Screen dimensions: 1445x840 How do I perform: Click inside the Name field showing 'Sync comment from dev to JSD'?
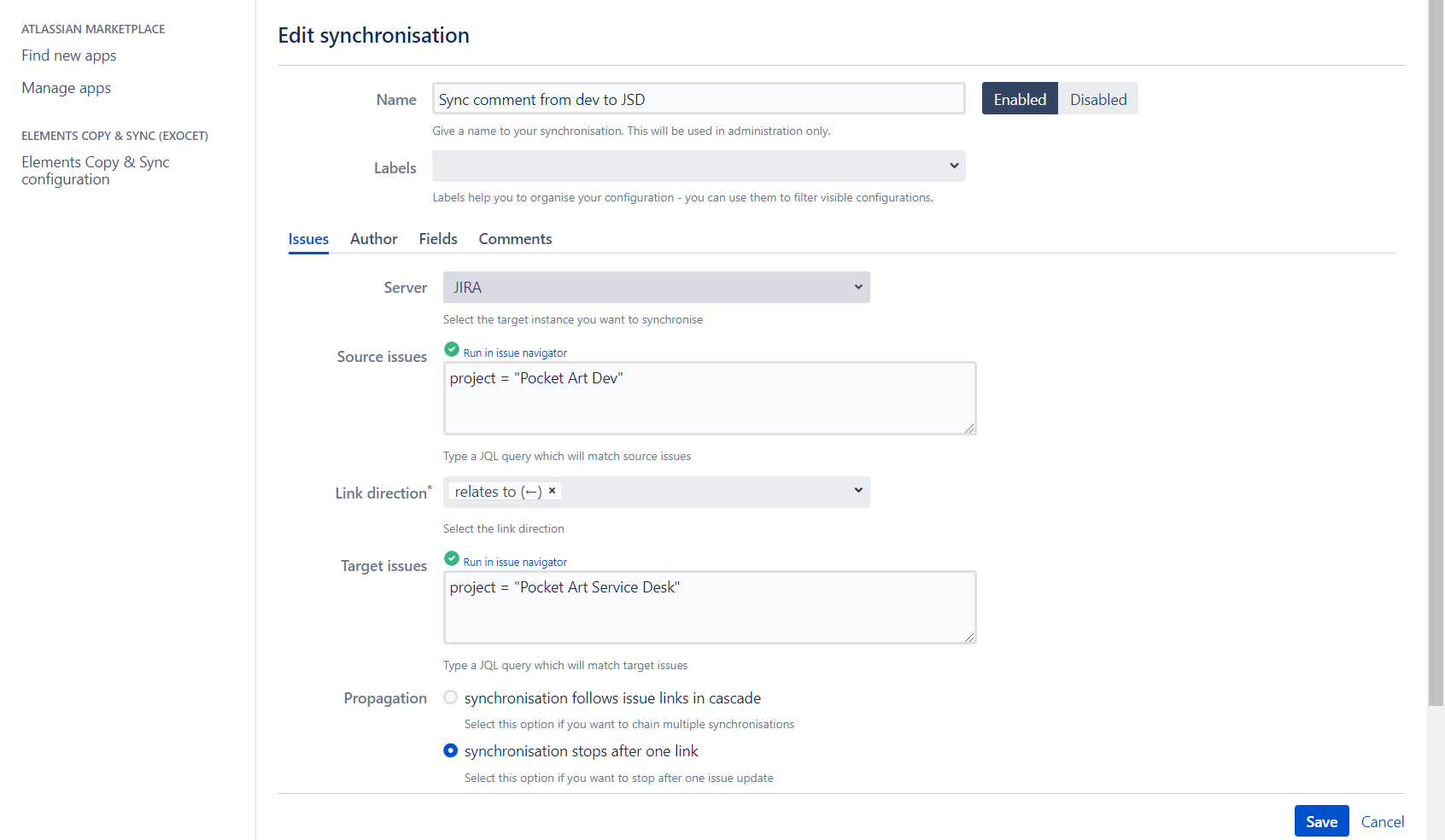click(698, 98)
